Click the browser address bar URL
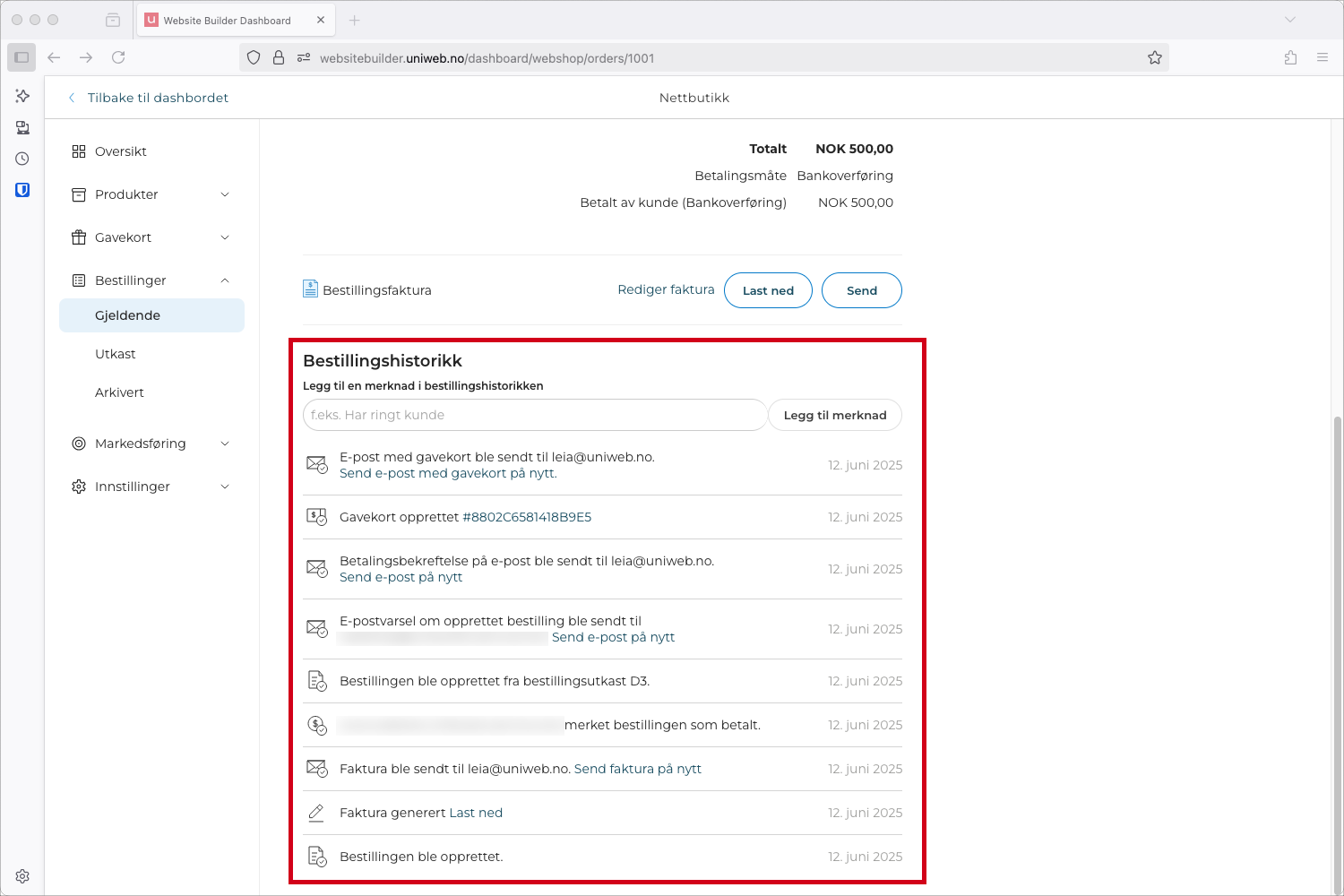 click(487, 58)
